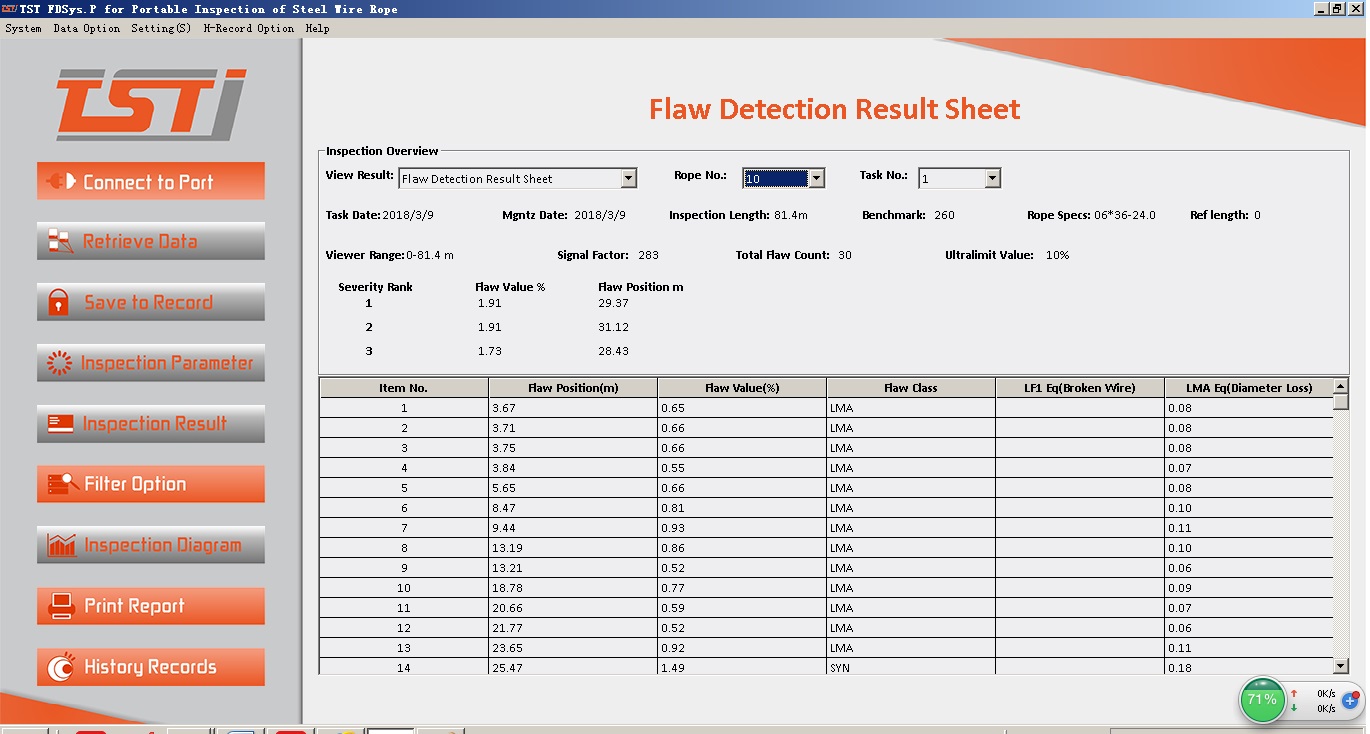Click the Filter Option magnifier icon
This screenshot has width=1370, height=734.
pyautogui.click(x=62, y=484)
